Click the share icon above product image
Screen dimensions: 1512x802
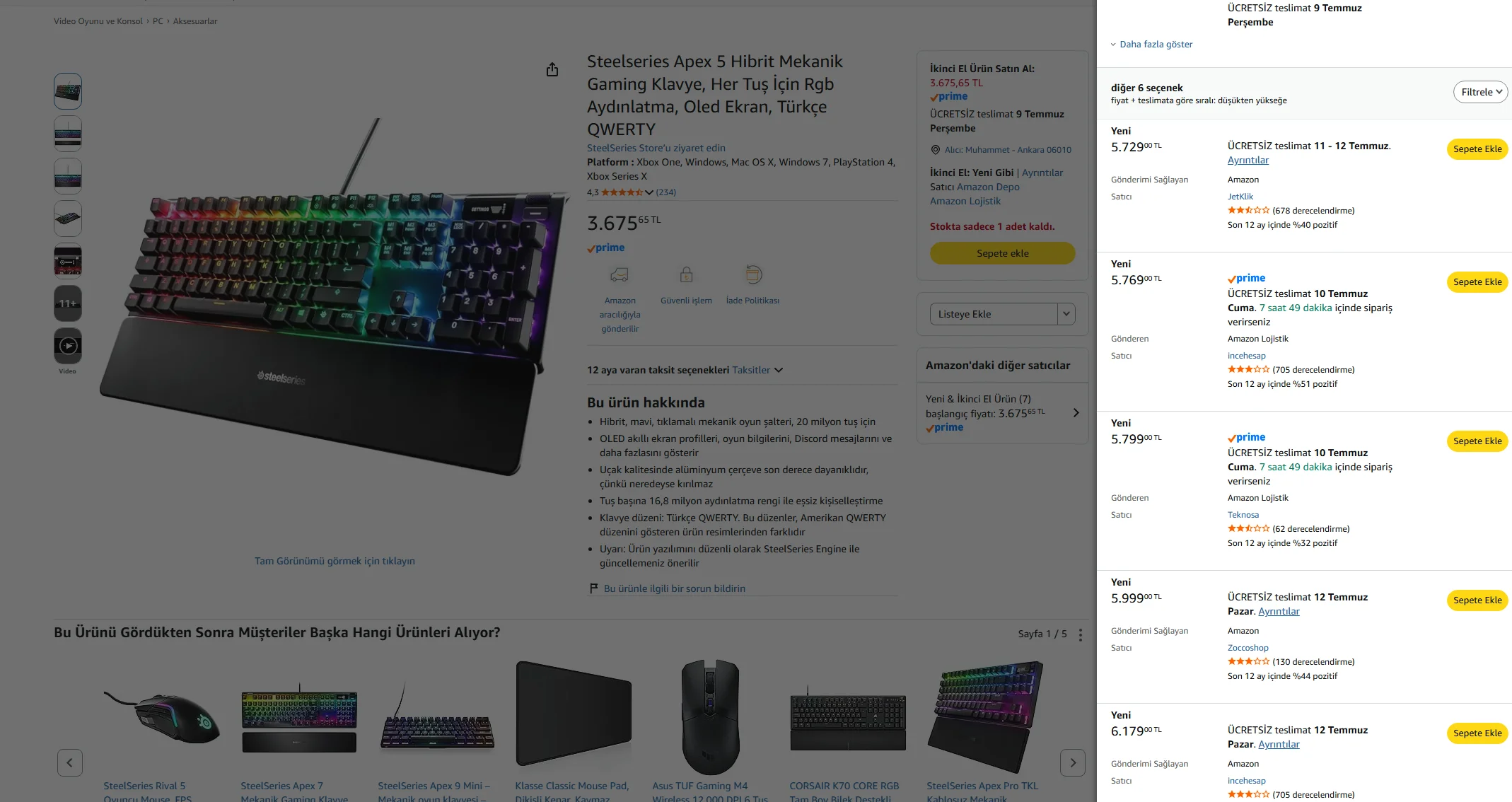tap(552, 69)
